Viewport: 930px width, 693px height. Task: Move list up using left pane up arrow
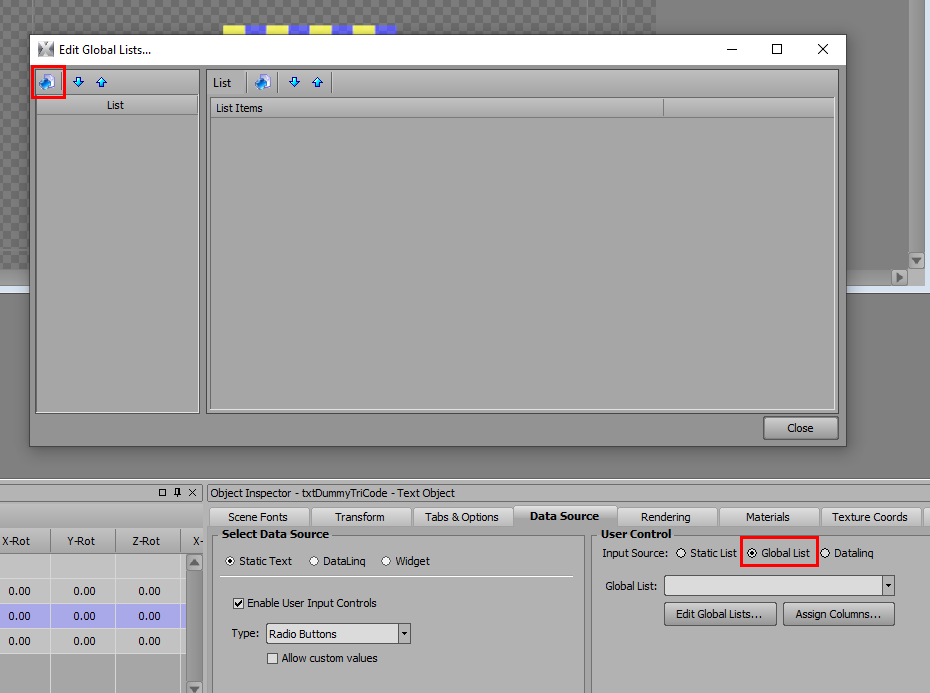click(x=101, y=82)
